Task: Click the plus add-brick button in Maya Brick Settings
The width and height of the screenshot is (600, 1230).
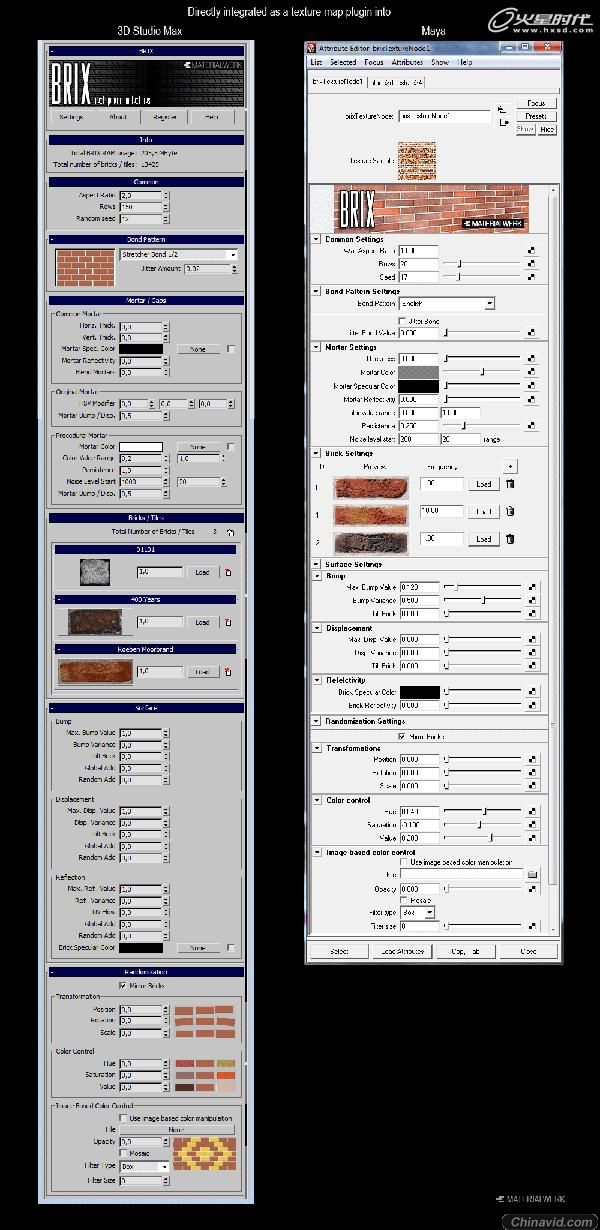Action: tap(510, 466)
